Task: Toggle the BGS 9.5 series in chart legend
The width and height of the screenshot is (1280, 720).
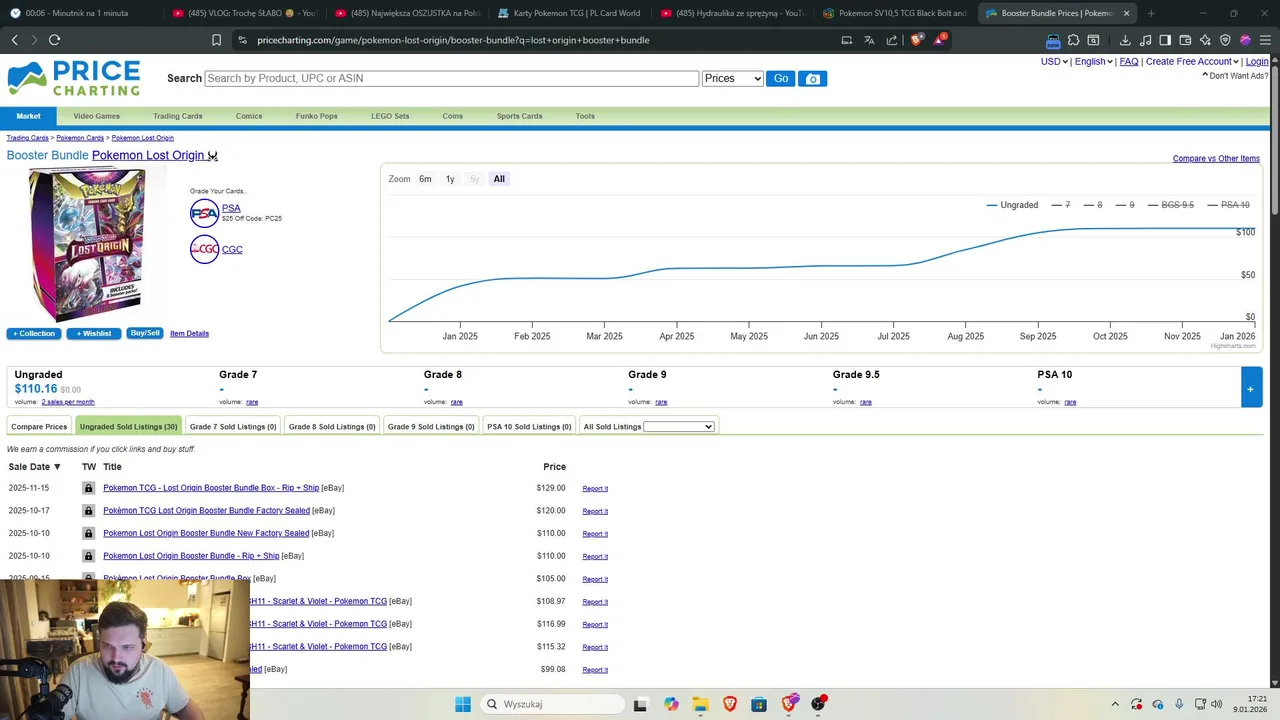Action: [x=1171, y=205]
